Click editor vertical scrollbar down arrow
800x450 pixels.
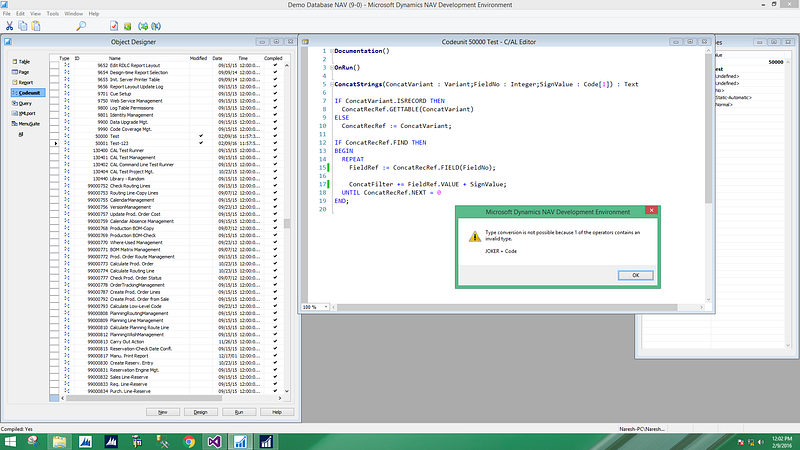click(x=708, y=299)
